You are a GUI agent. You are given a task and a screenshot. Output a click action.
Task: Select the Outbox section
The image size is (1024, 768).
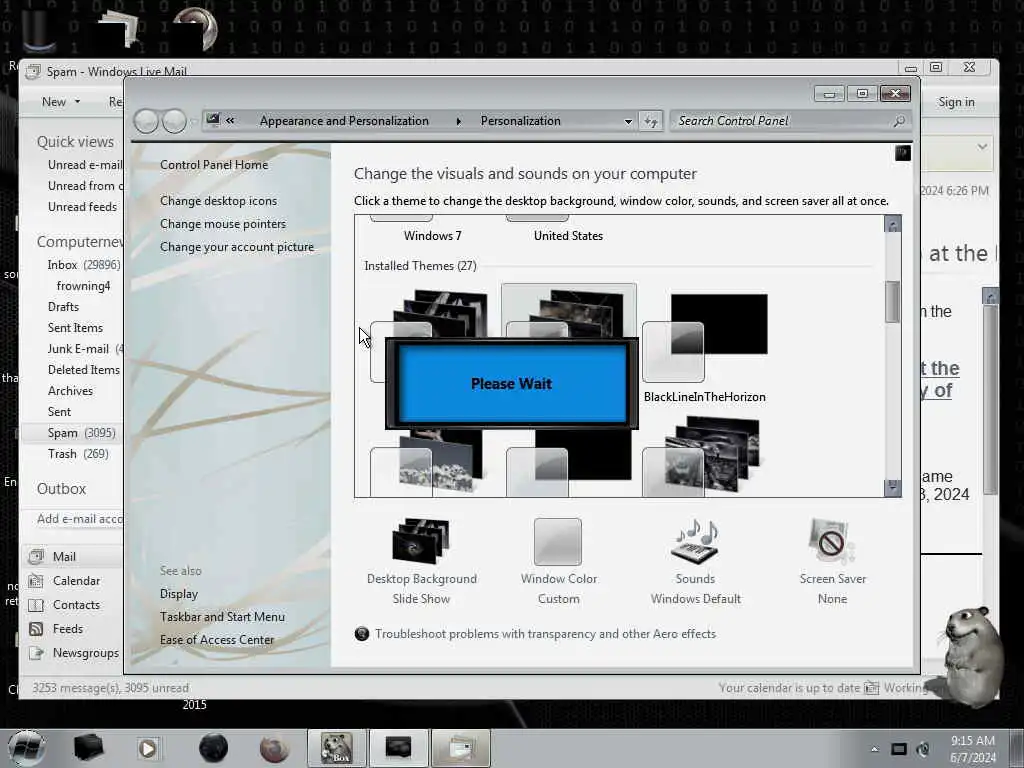[x=61, y=488]
